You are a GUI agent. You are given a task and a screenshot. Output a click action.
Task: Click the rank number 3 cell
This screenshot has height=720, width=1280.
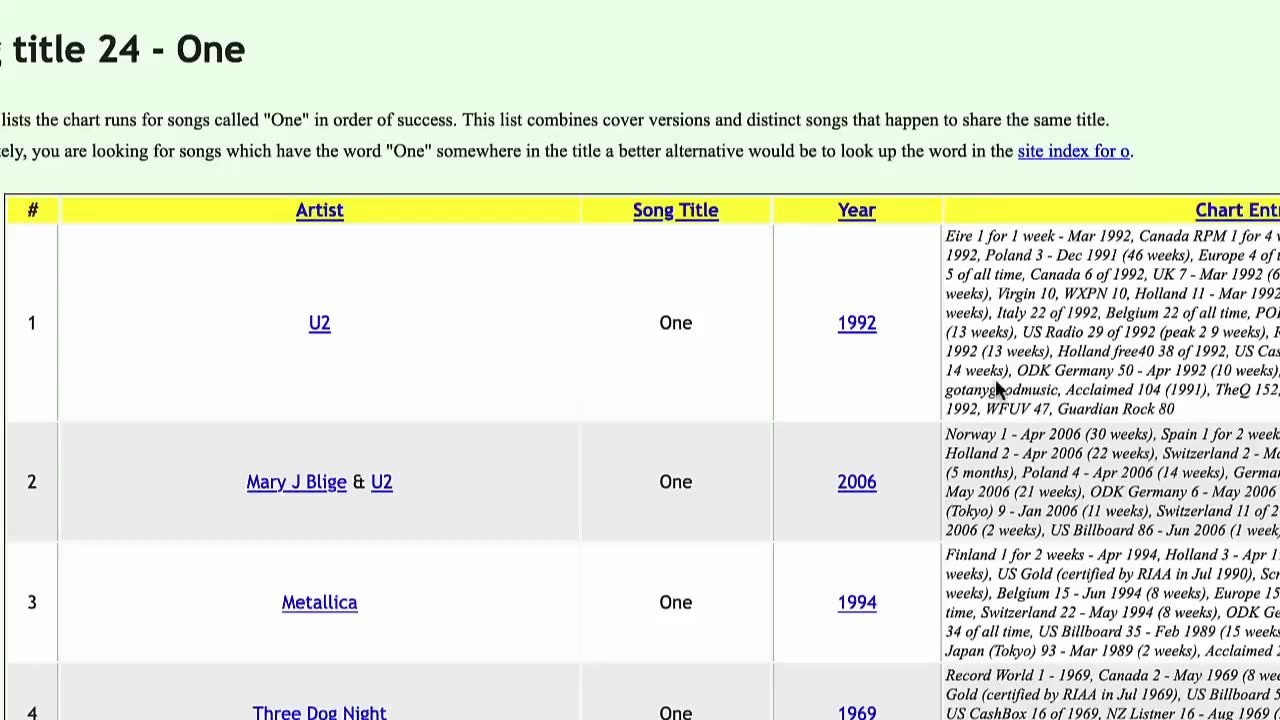pos(31,602)
